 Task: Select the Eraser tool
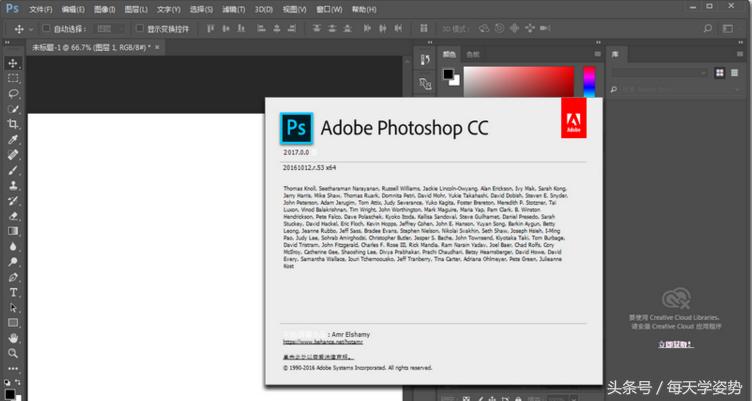coord(13,216)
